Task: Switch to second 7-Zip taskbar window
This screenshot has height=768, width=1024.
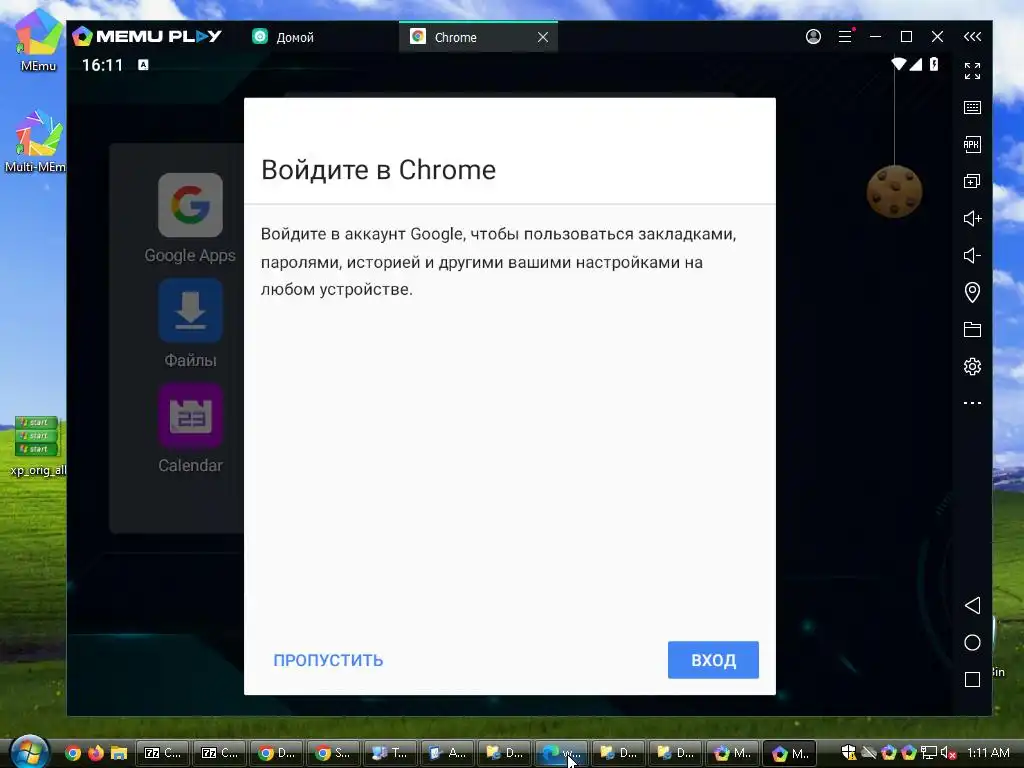Action: click(219, 753)
